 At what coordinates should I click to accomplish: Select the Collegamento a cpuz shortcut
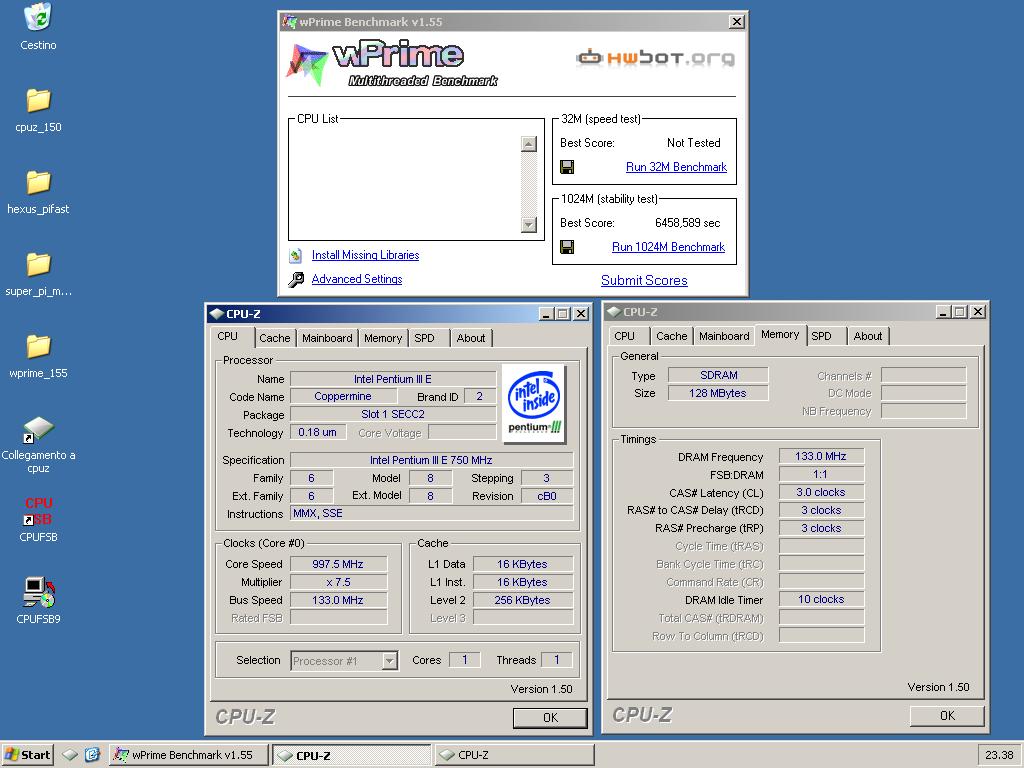38,429
